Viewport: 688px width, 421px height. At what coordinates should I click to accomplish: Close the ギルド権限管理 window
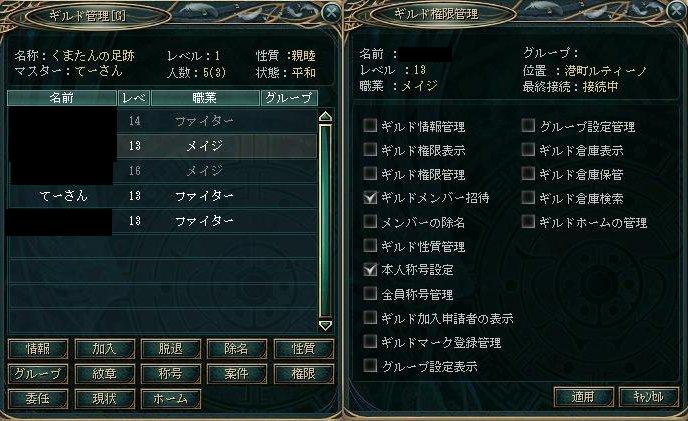click(x=673, y=14)
